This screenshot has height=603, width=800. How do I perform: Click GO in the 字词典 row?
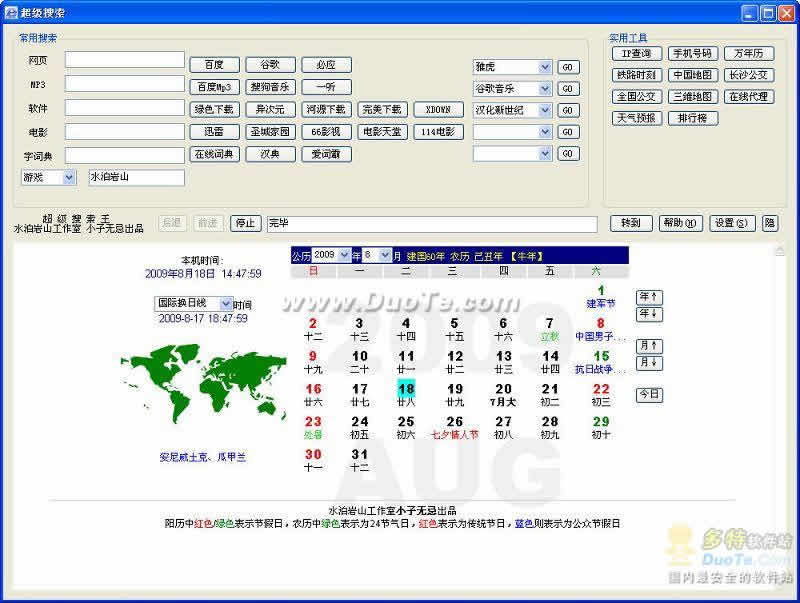pos(568,154)
